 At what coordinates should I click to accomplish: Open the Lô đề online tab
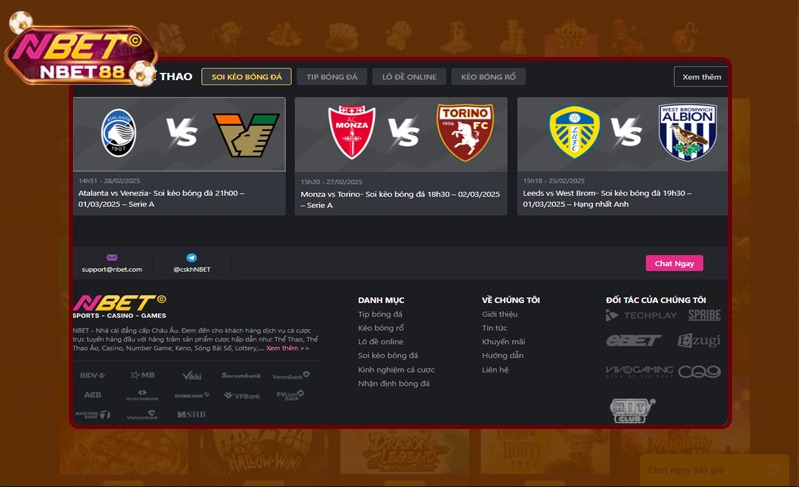click(409, 77)
